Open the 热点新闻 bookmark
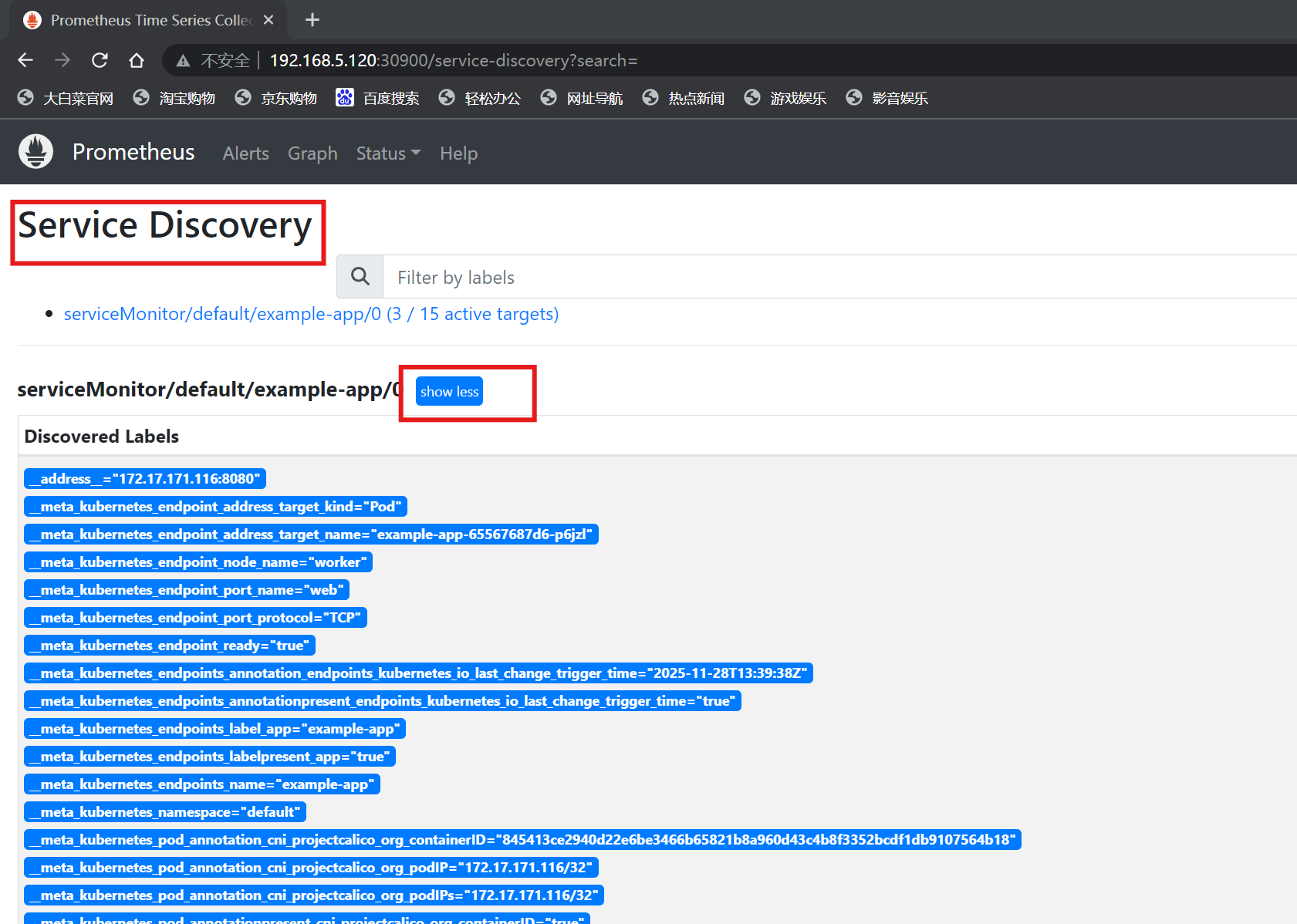 pos(684,98)
